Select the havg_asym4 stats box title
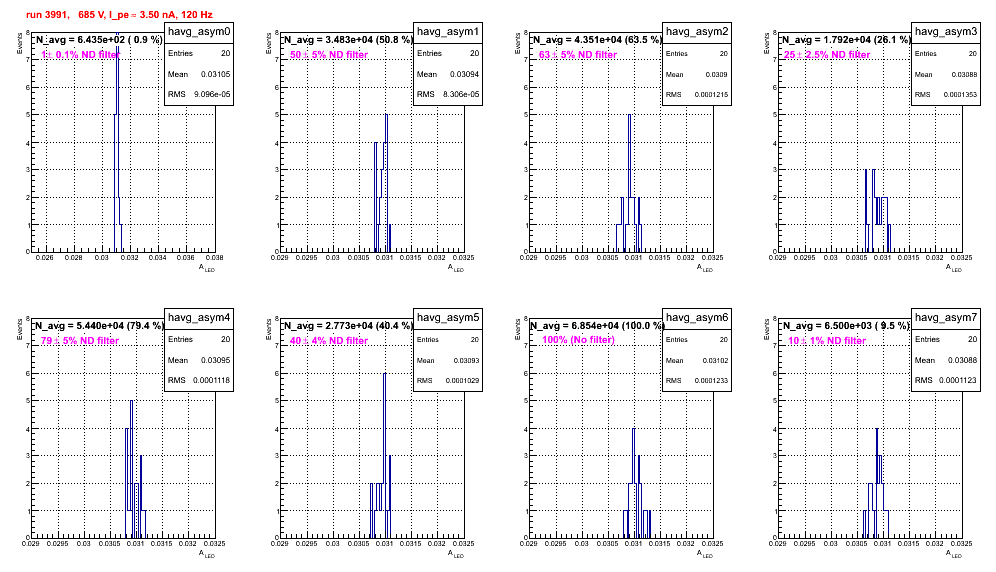996x572 pixels. pyautogui.click(x=199, y=318)
